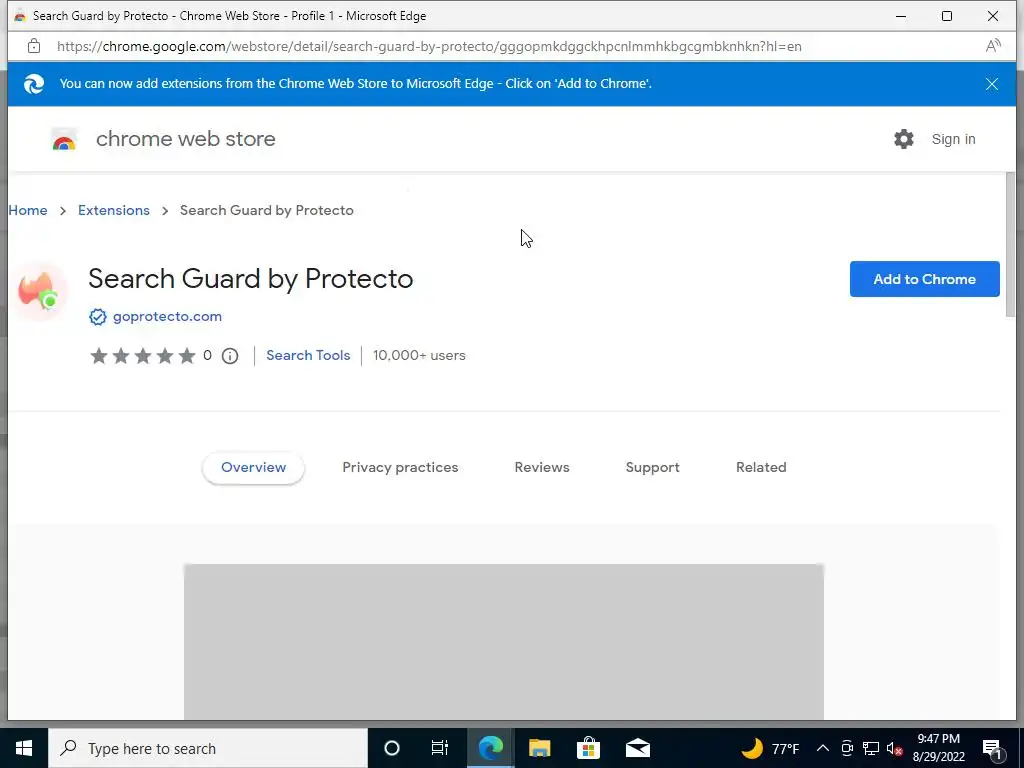
Task: Click the taskbar search box
Action: click(208, 748)
